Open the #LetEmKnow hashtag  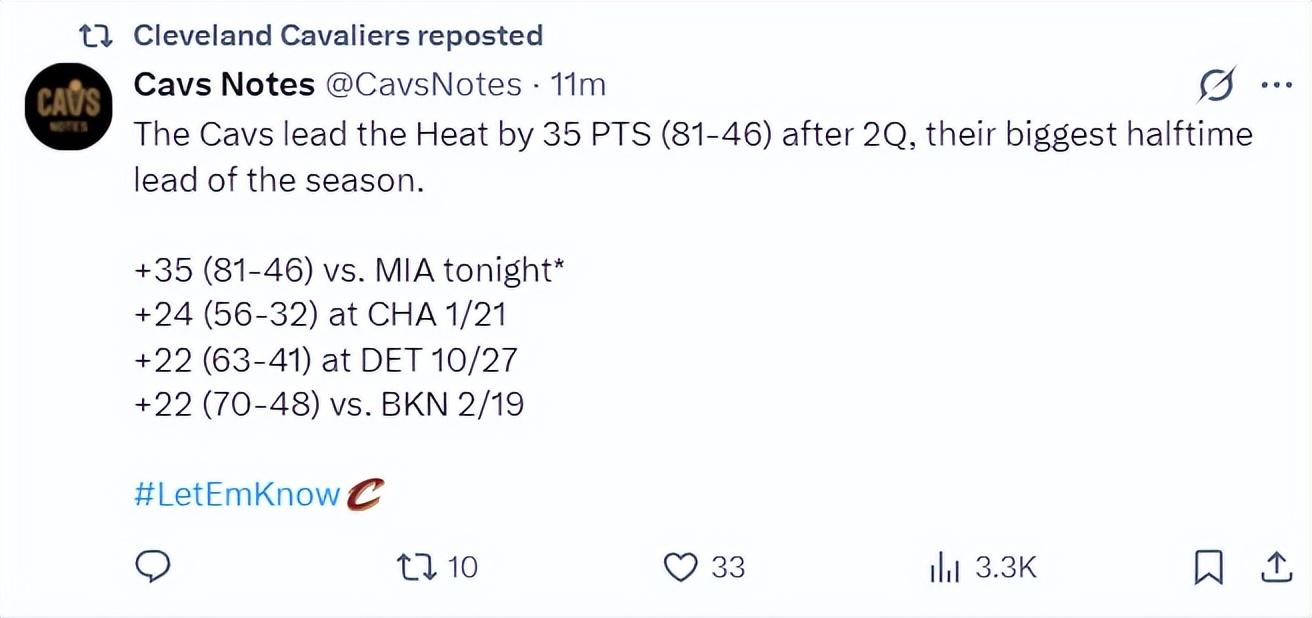coord(236,494)
